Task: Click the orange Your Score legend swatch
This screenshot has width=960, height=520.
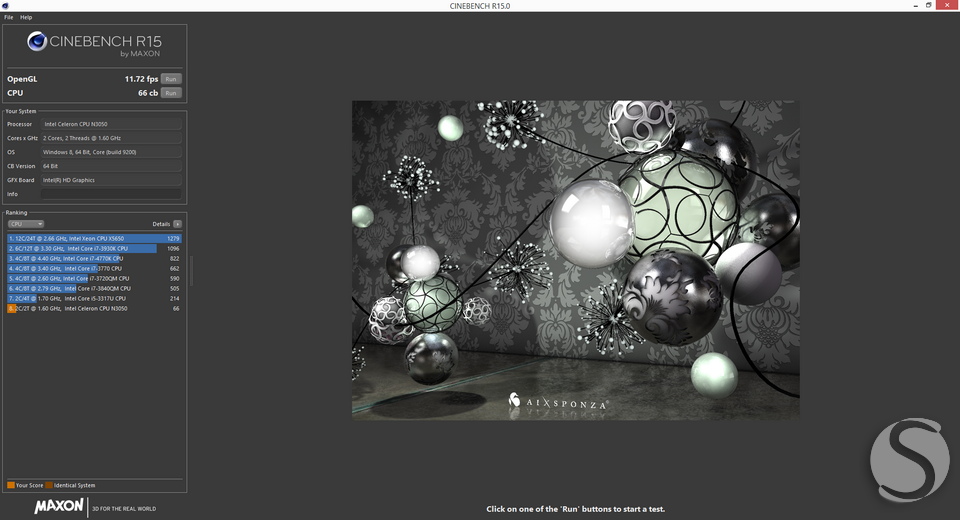Action: coord(11,485)
